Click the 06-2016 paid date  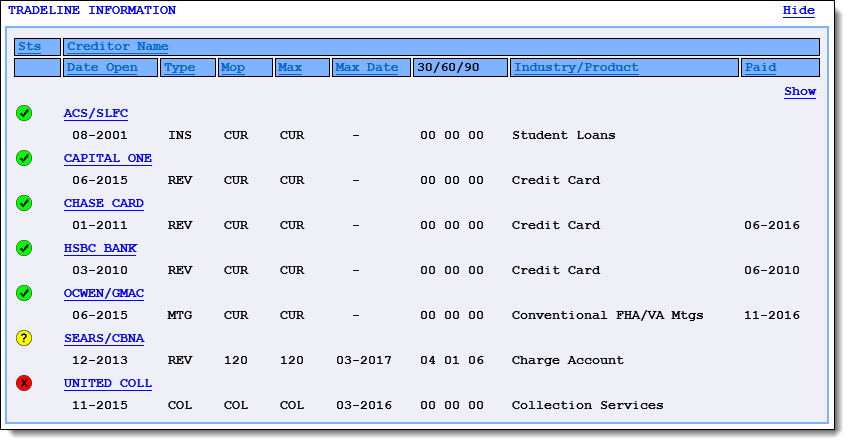point(772,225)
